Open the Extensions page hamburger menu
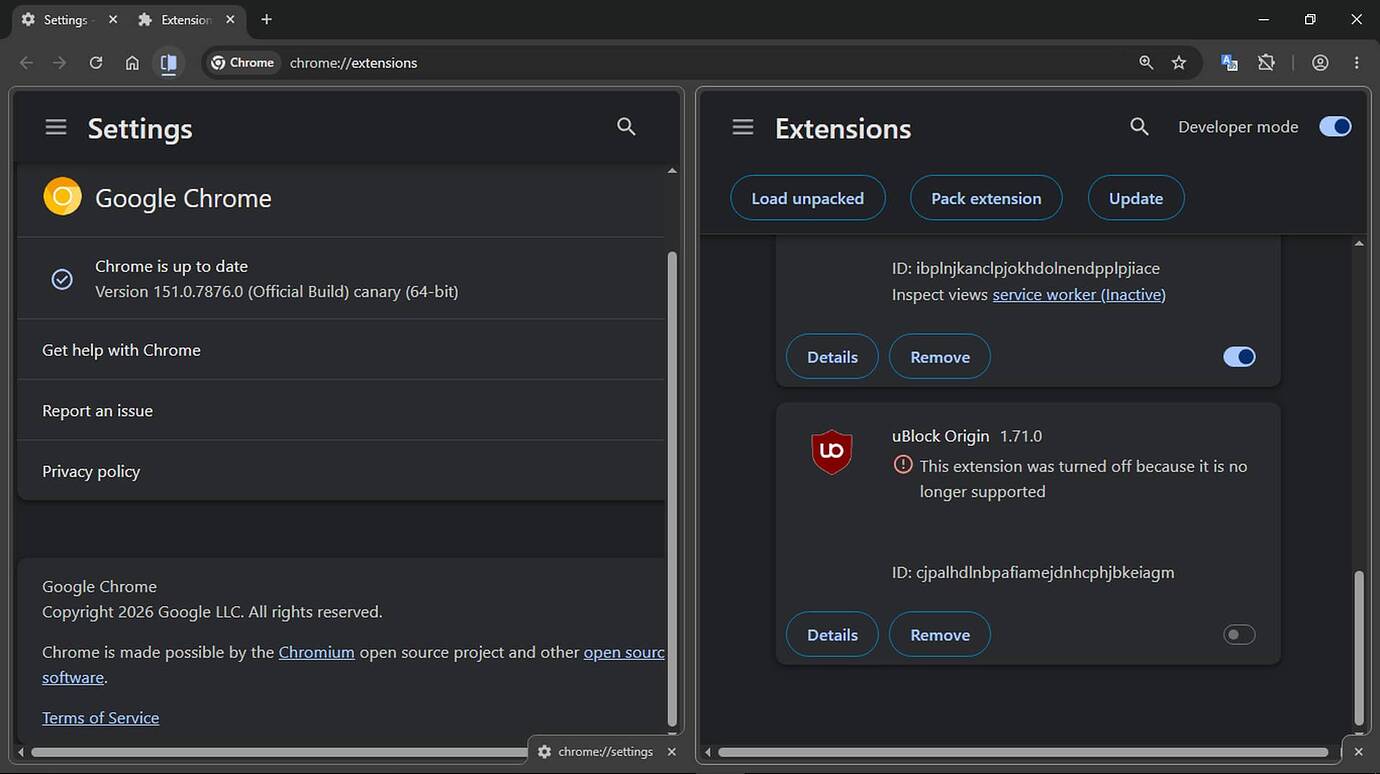Image resolution: width=1380 pixels, height=774 pixels. pos(743,127)
